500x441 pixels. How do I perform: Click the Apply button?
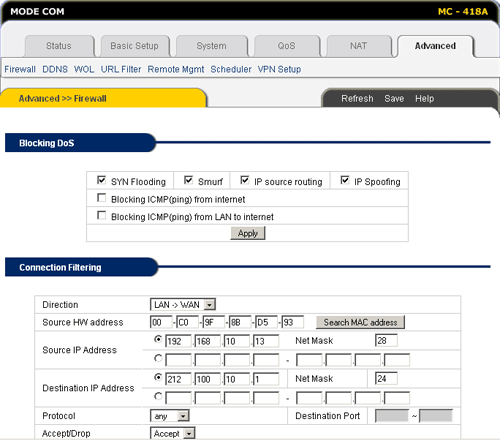[x=248, y=233]
